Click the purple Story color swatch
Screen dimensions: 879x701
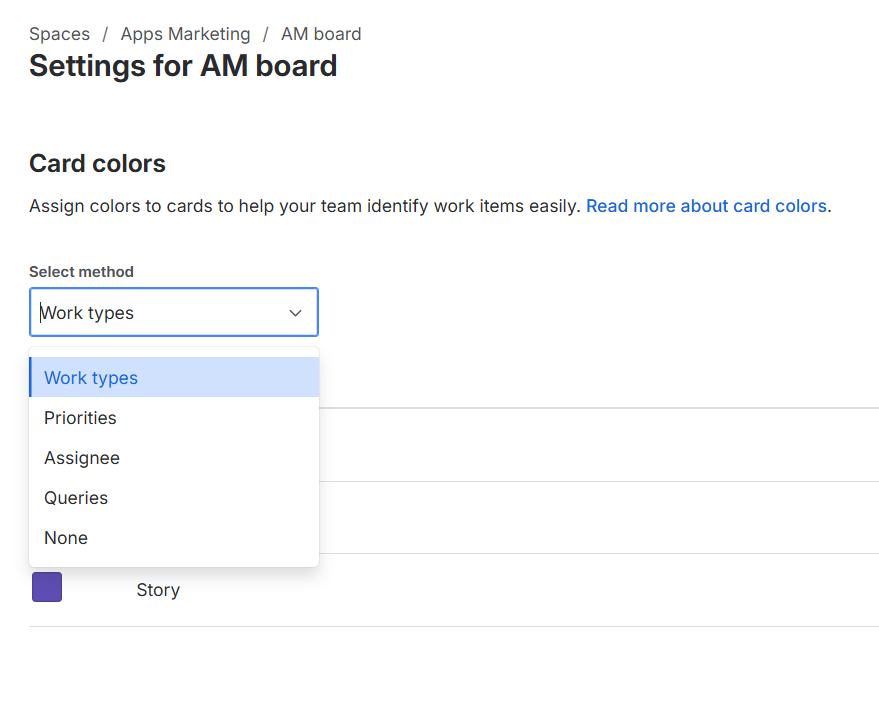click(47, 587)
